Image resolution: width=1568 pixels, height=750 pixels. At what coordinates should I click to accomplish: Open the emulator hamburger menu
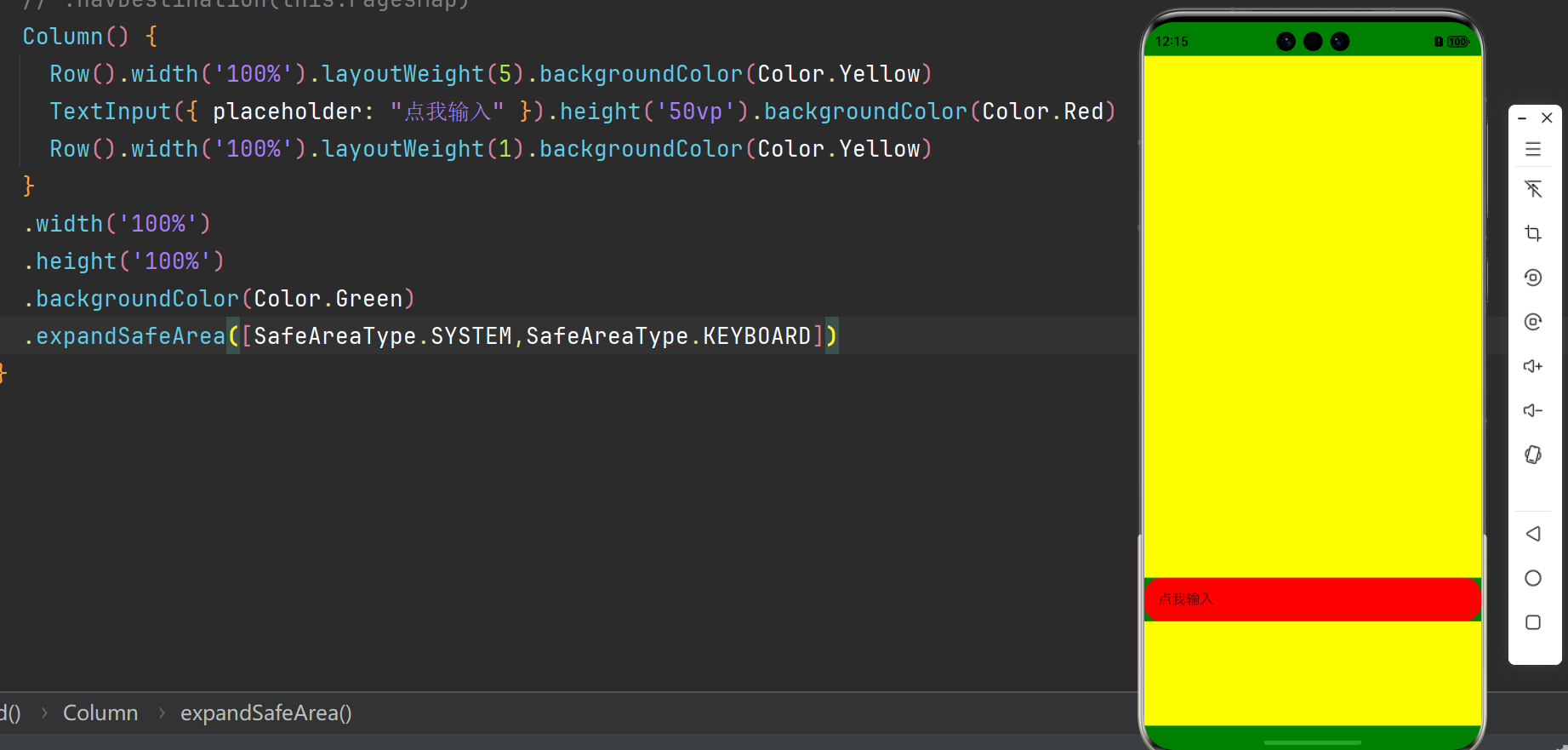(1533, 149)
